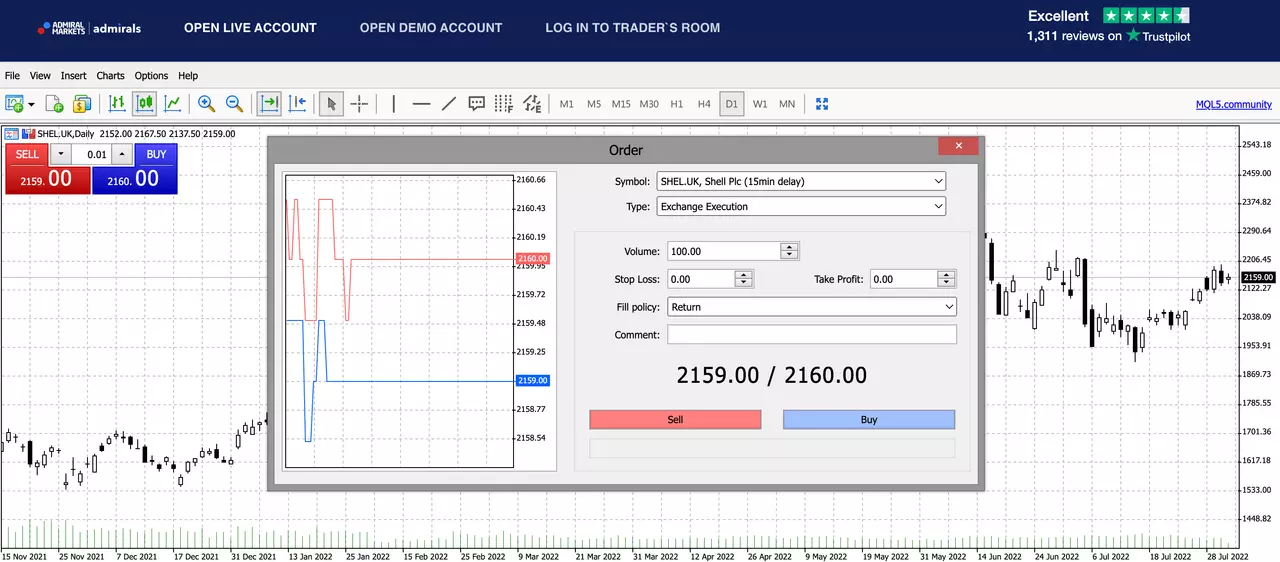This screenshot has width=1280, height=562.
Task: Adjust the Volume stepper arrows
Action: point(790,252)
